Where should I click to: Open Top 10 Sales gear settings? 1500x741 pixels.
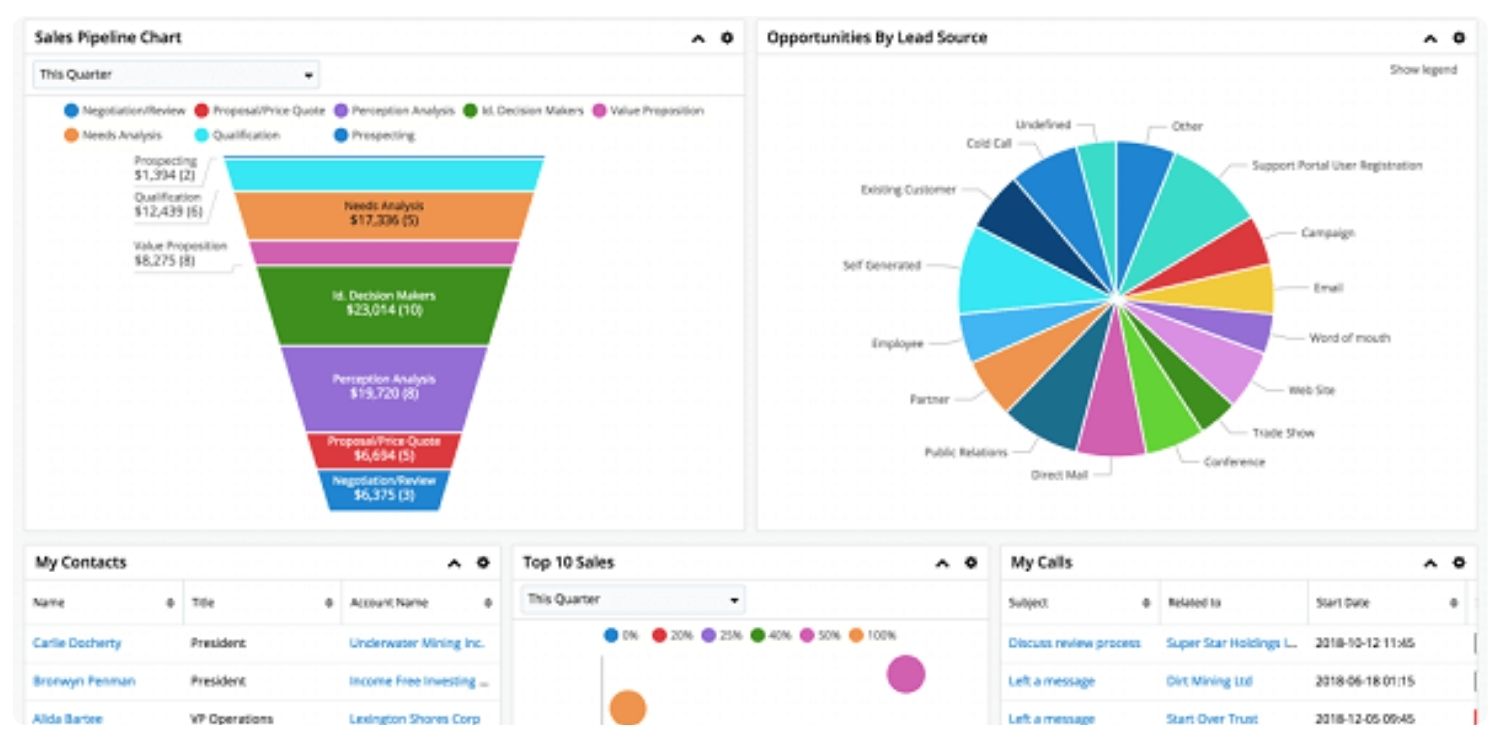coord(971,563)
